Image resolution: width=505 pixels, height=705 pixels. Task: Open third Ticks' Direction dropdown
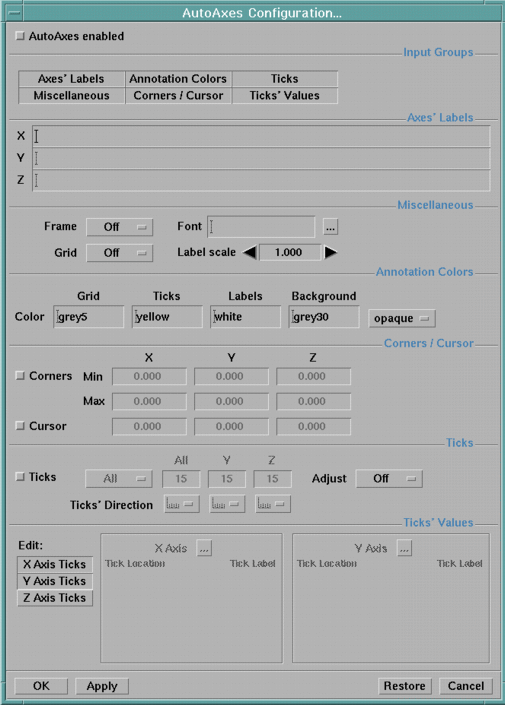tap(273, 504)
